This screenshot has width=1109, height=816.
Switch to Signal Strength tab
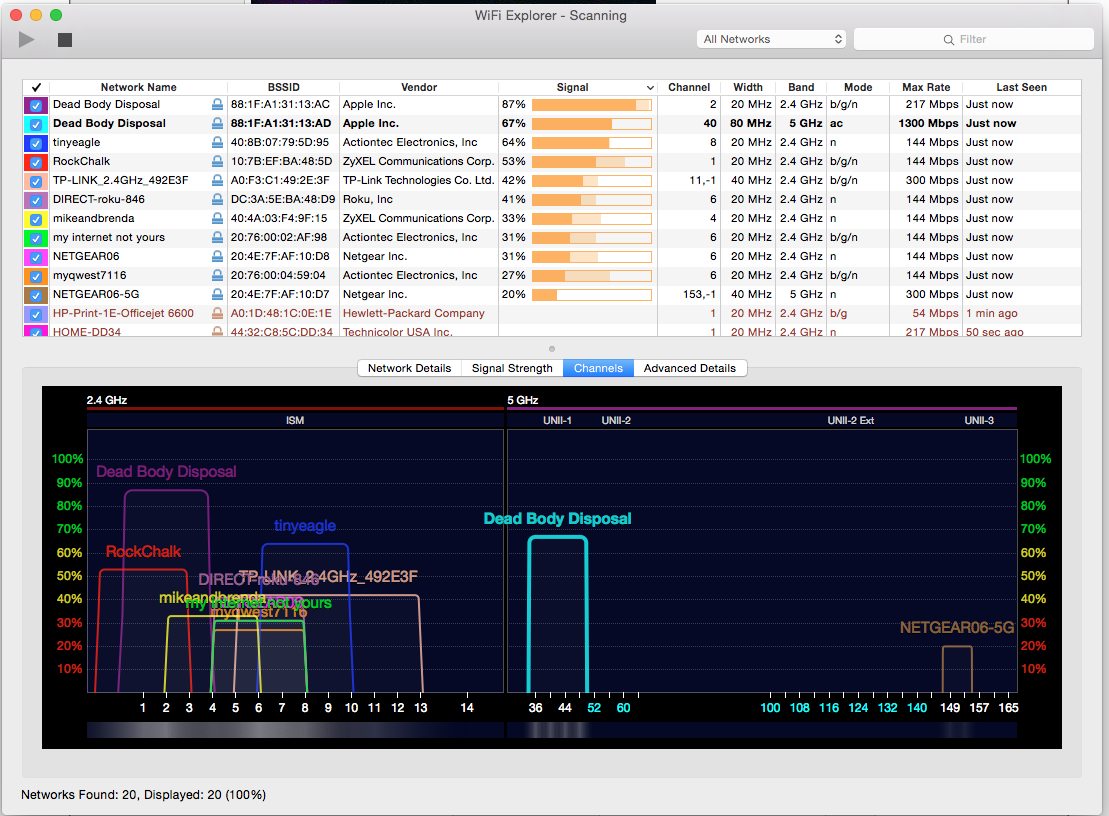pyautogui.click(x=512, y=368)
